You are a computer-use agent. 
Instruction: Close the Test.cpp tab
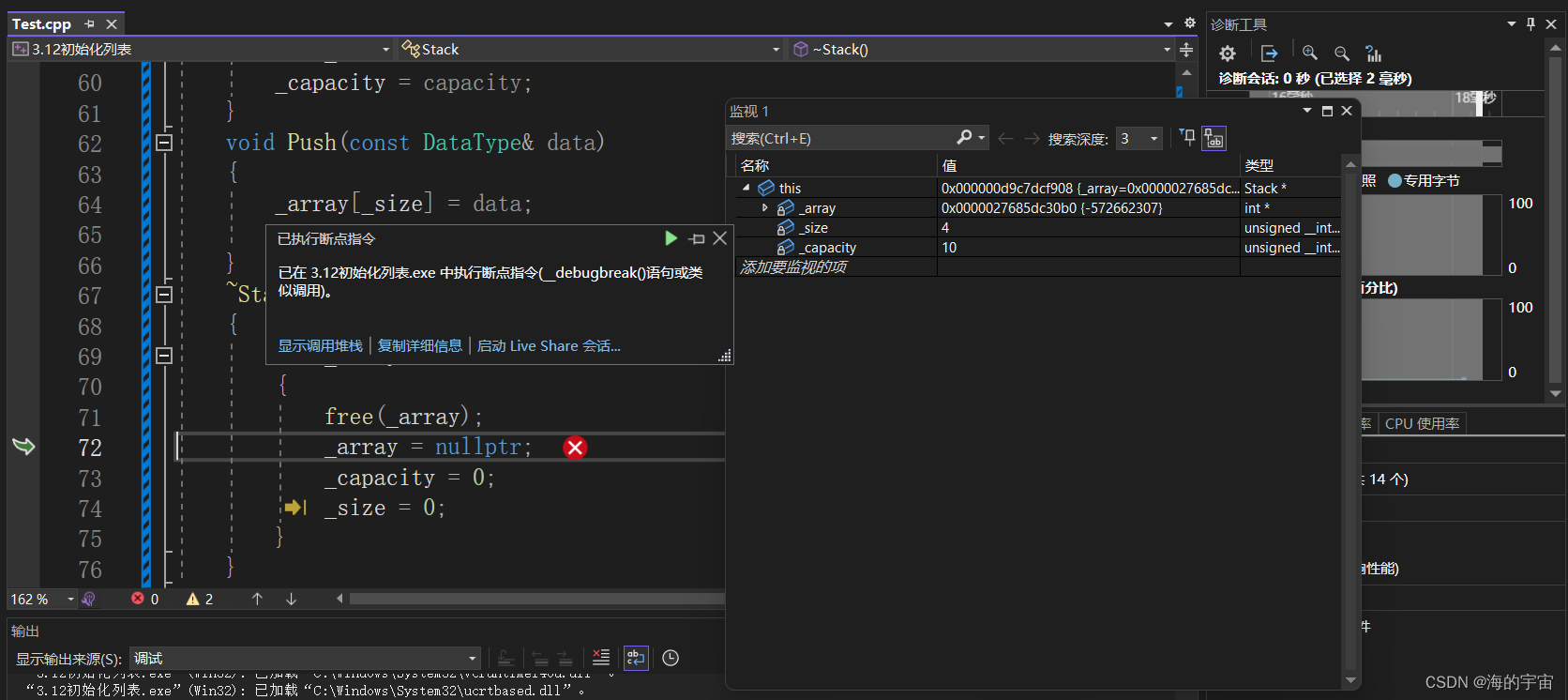(112, 24)
